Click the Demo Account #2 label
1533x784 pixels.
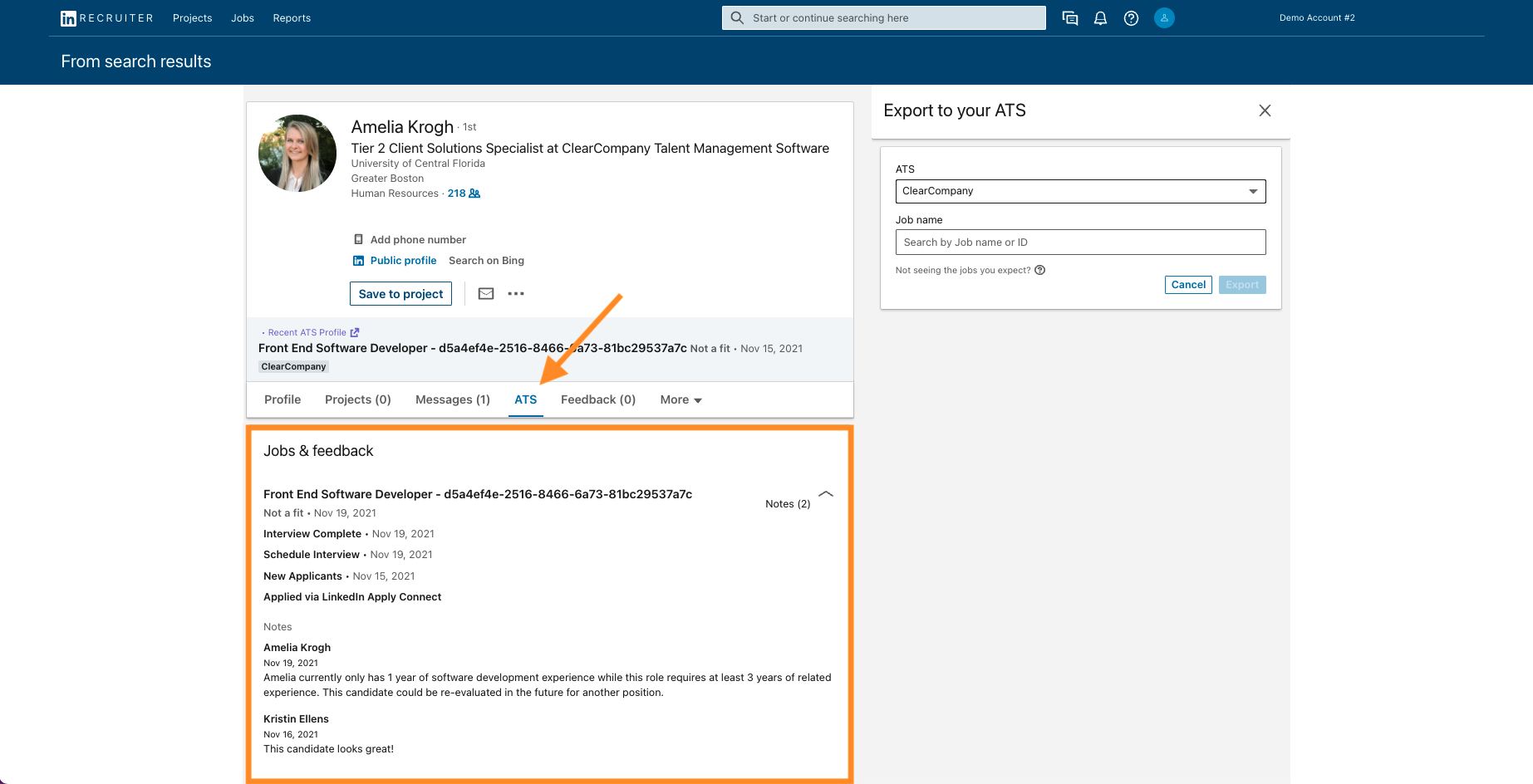pos(1317,18)
